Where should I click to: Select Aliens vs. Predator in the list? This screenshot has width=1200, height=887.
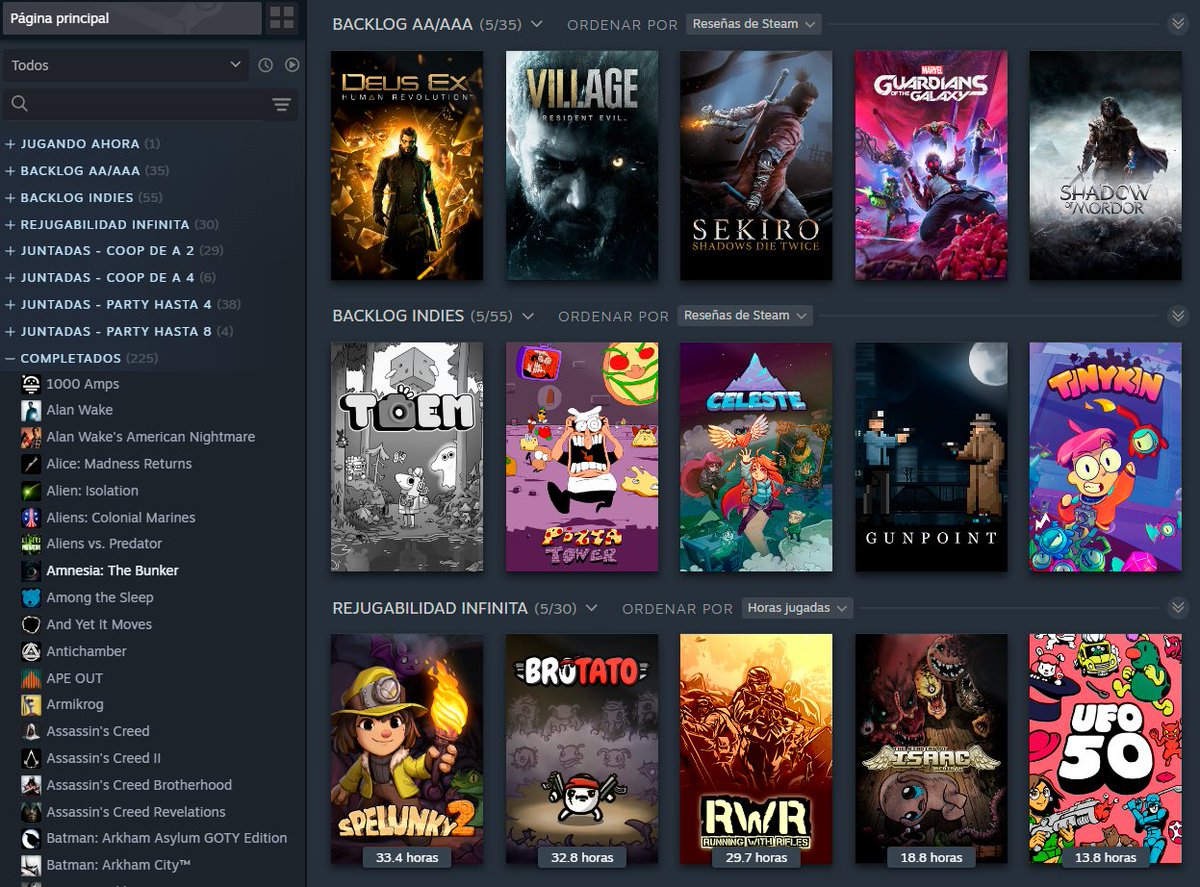point(104,544)
